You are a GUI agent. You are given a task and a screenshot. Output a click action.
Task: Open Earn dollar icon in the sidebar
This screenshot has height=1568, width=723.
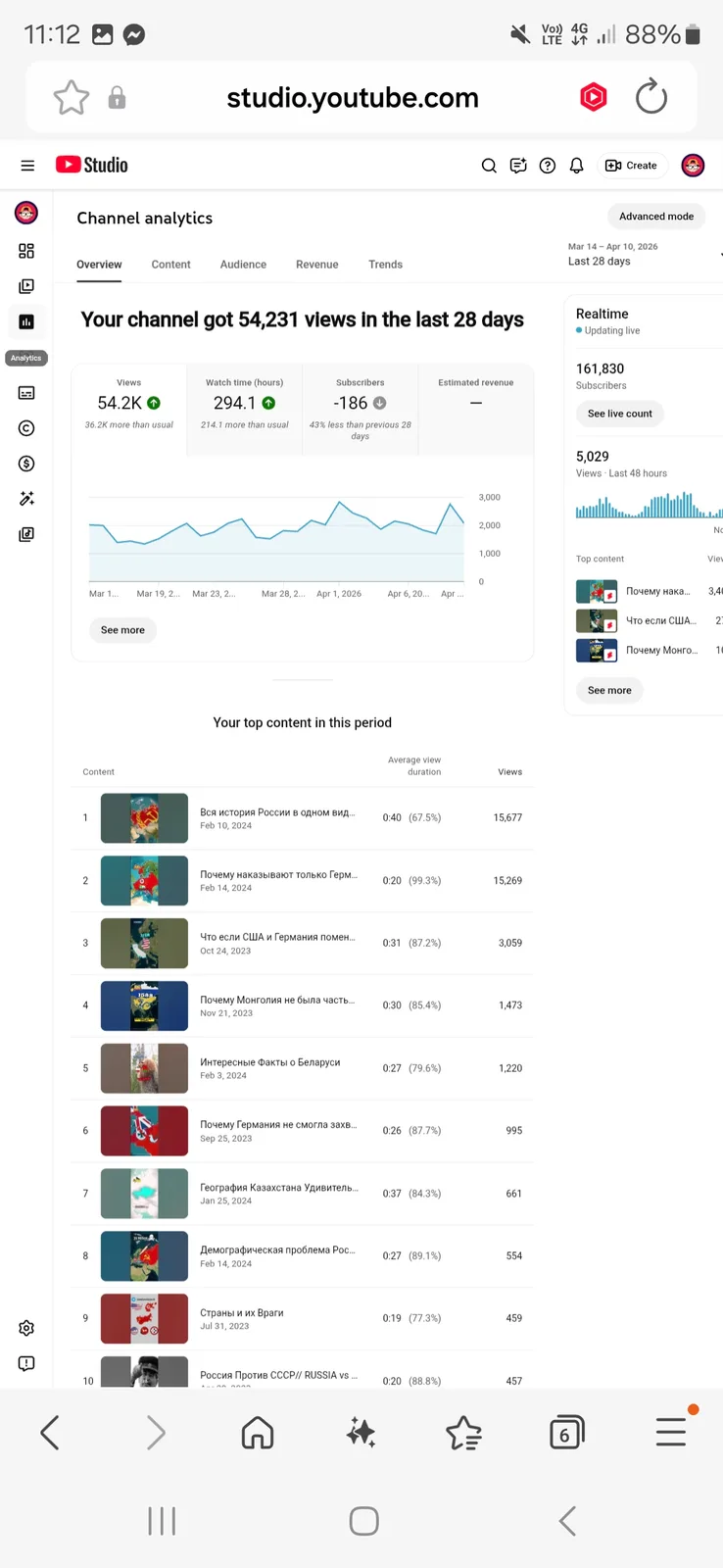26,464
